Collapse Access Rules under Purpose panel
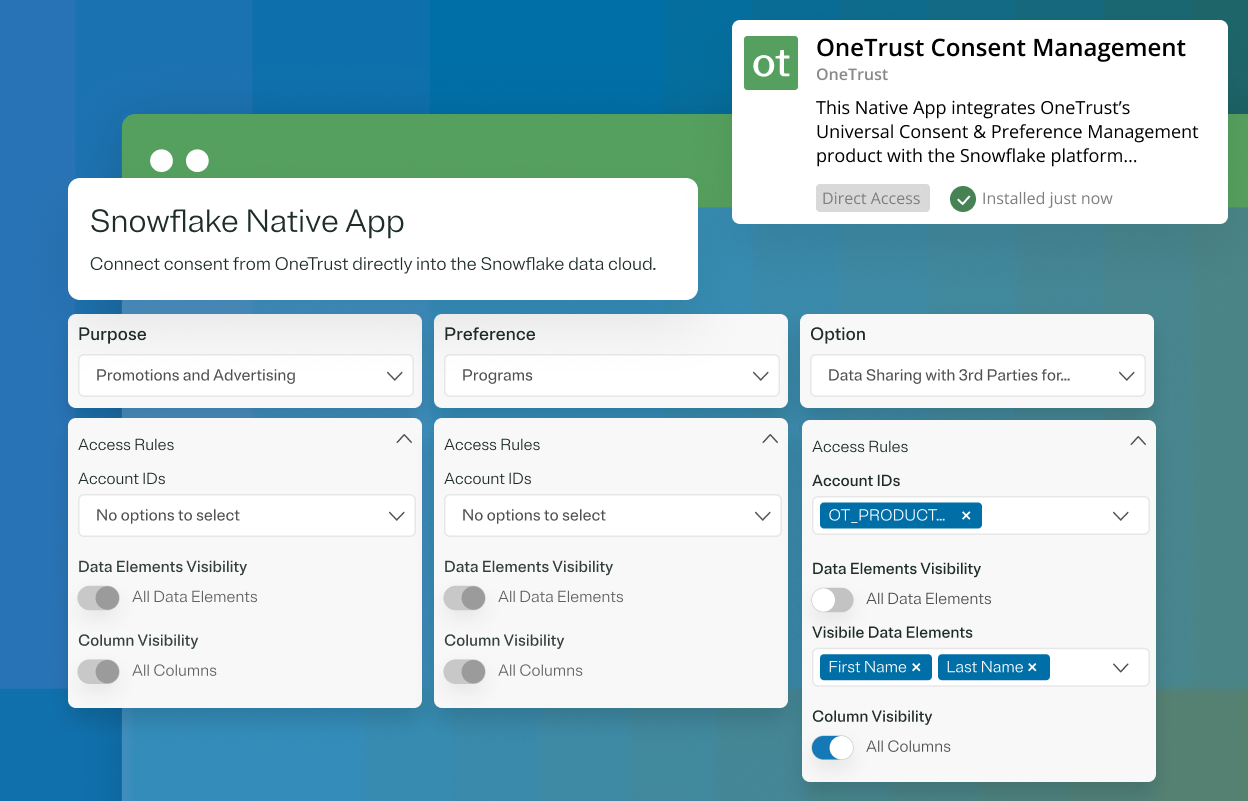The height and width of the screenshot is (801, 1248). (x=404, y=438)
